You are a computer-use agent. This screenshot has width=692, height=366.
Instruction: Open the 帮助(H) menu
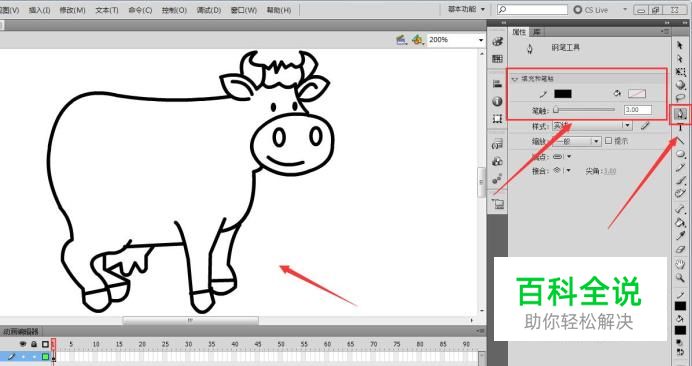278,10
